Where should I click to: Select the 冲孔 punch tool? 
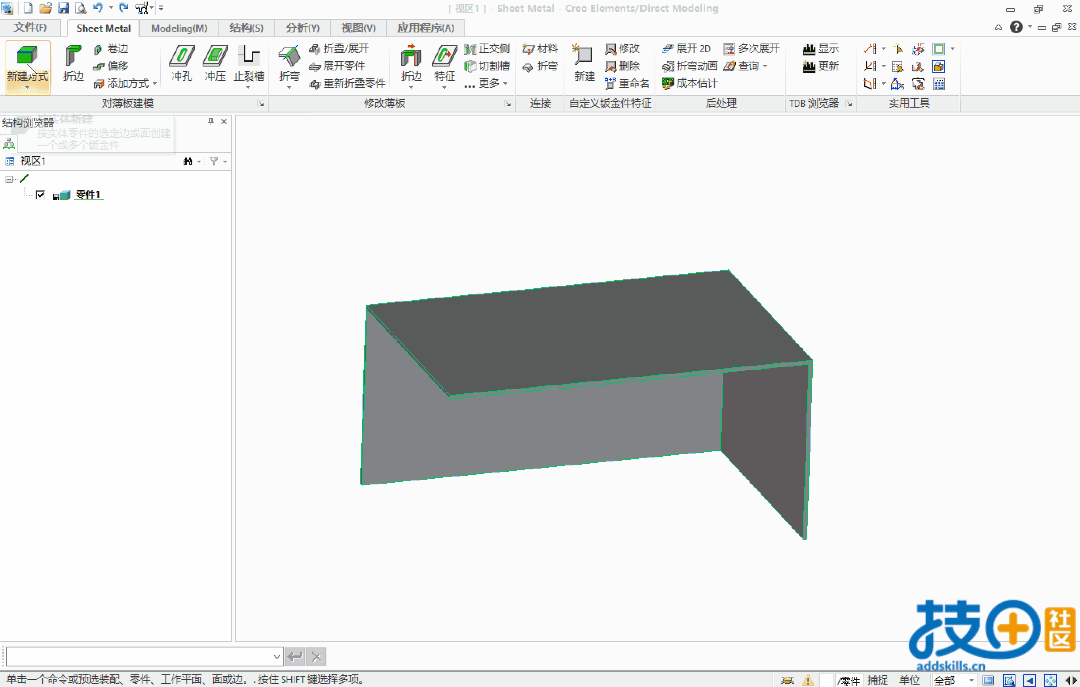click(182, 63)
